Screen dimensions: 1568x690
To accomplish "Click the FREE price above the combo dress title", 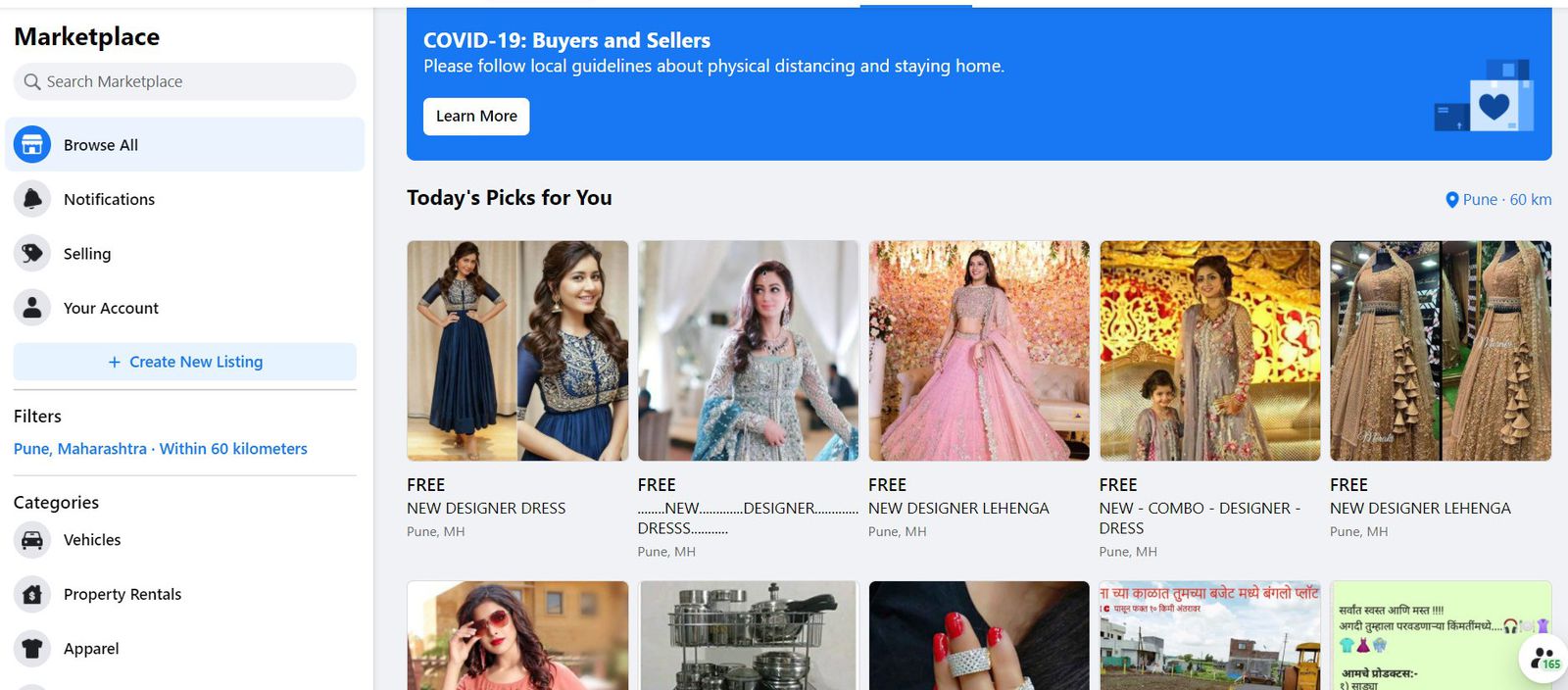I will (1118, 485).
